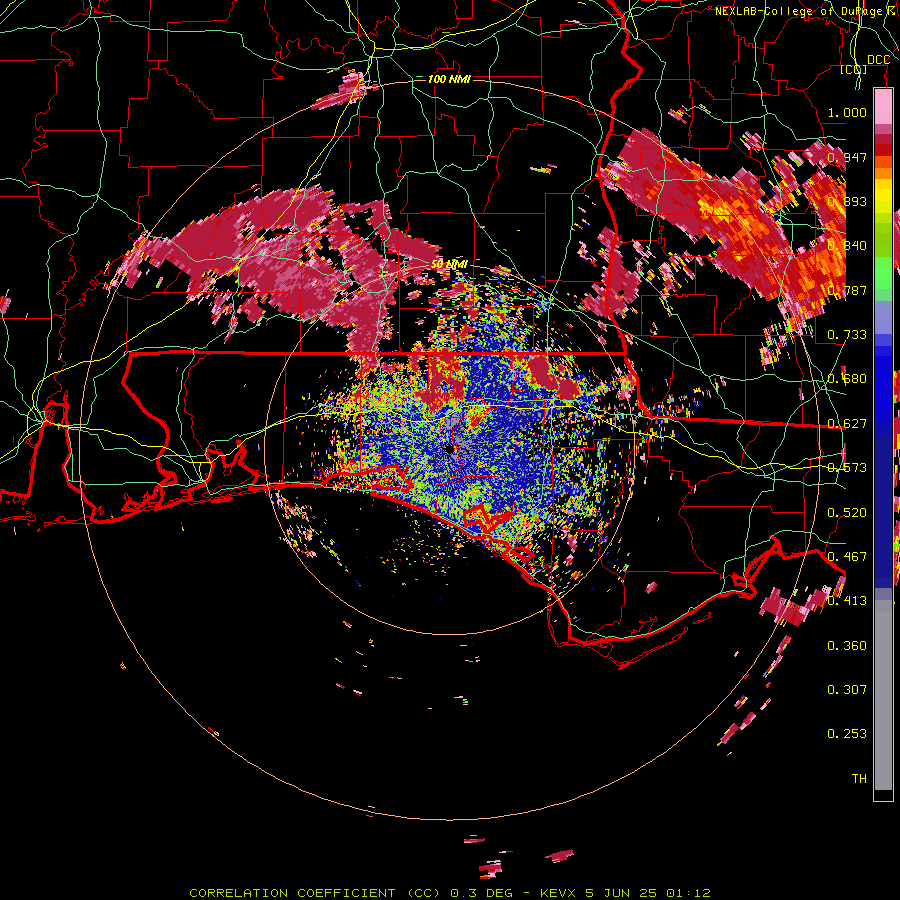Click CORRELATION COEFFICIENT caption title
900x900 pixels.
point(292,893)
